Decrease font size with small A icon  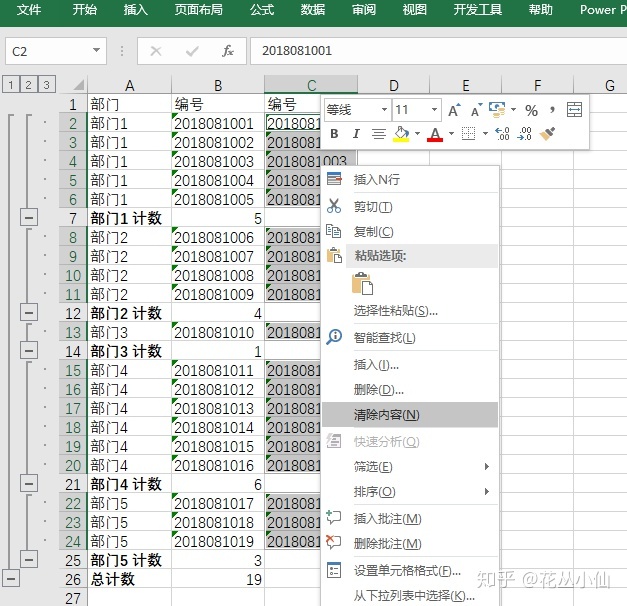(476, 110)
